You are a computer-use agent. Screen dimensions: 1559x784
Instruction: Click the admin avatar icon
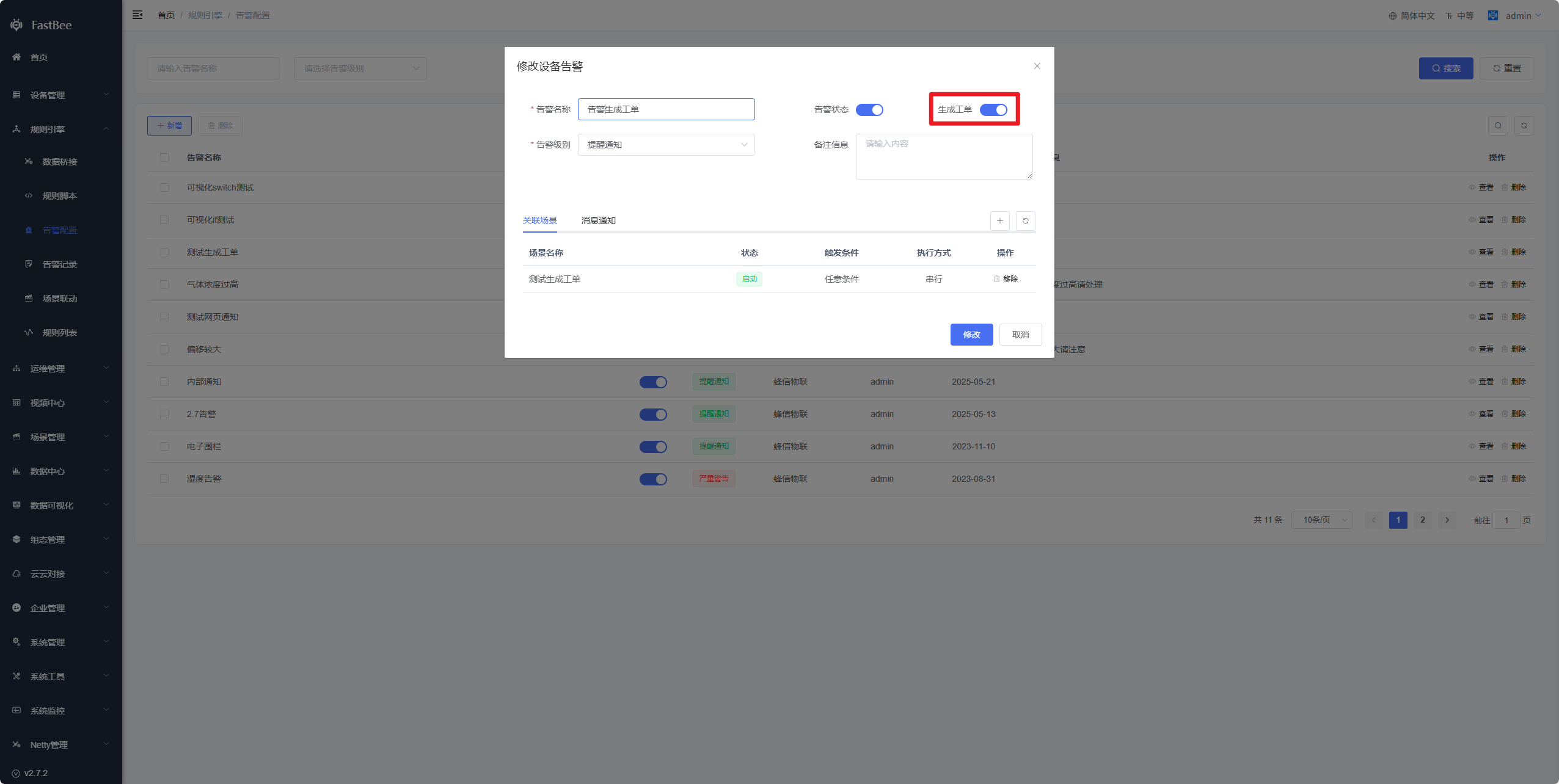tap(1492, 15)
